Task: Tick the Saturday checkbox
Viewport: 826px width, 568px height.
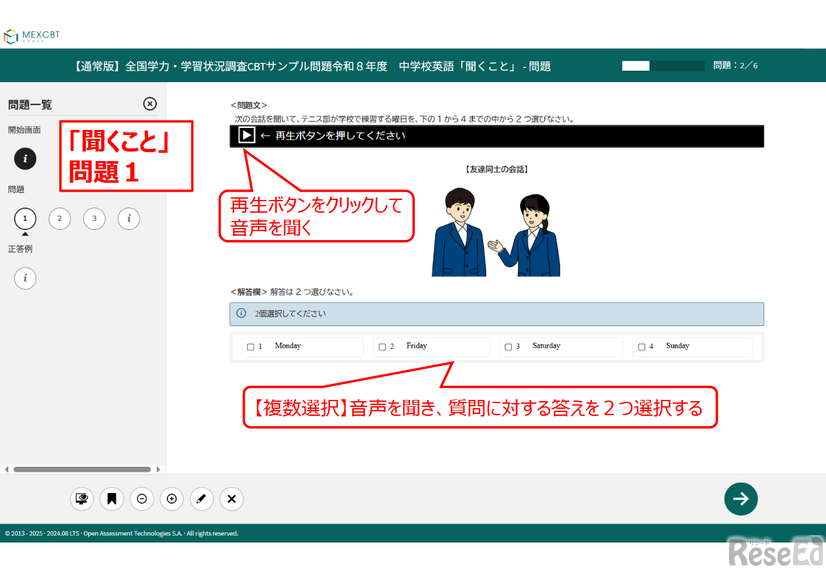Action: [509, 347]
